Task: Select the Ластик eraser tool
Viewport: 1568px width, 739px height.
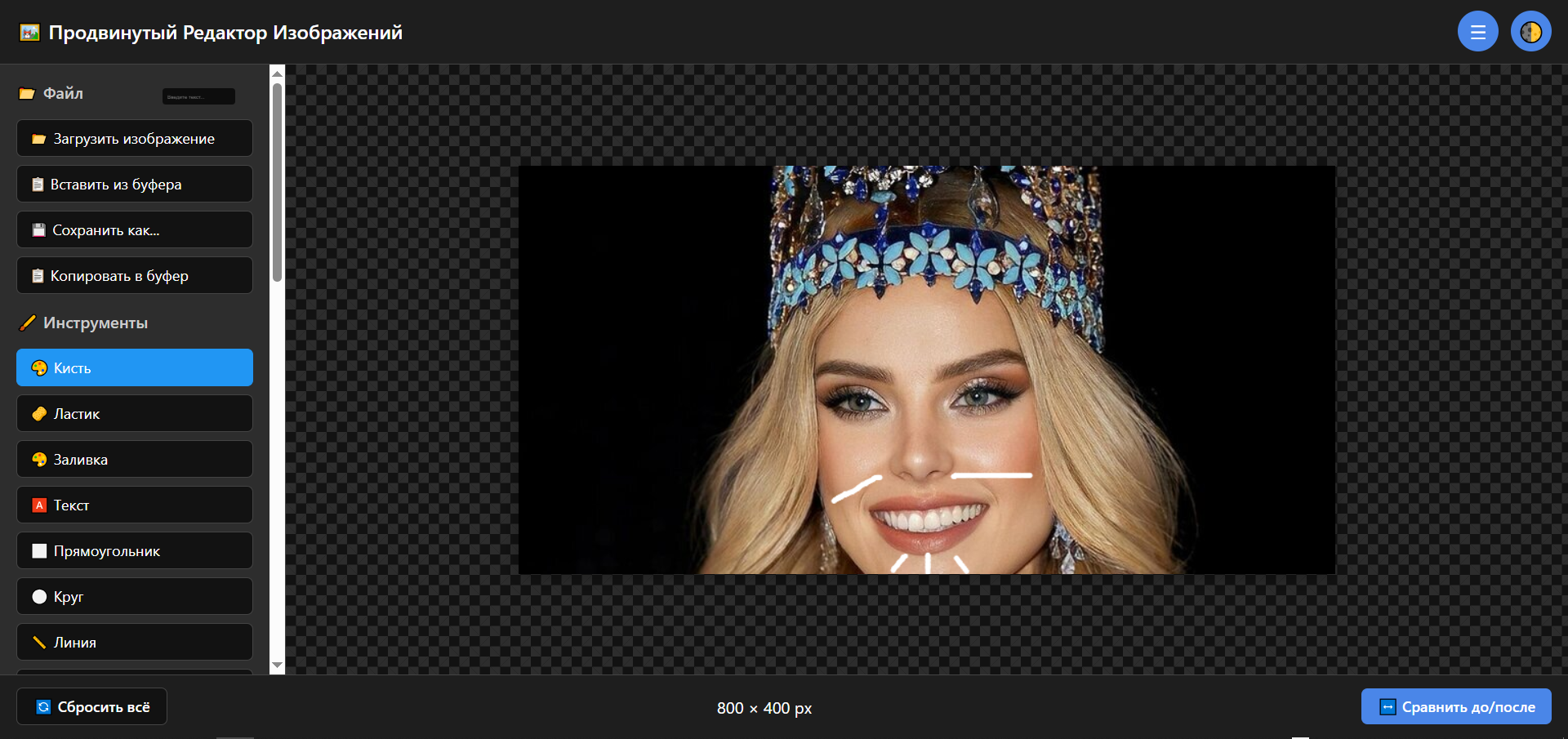Action: pyautogui.click(x=135, y=414)
